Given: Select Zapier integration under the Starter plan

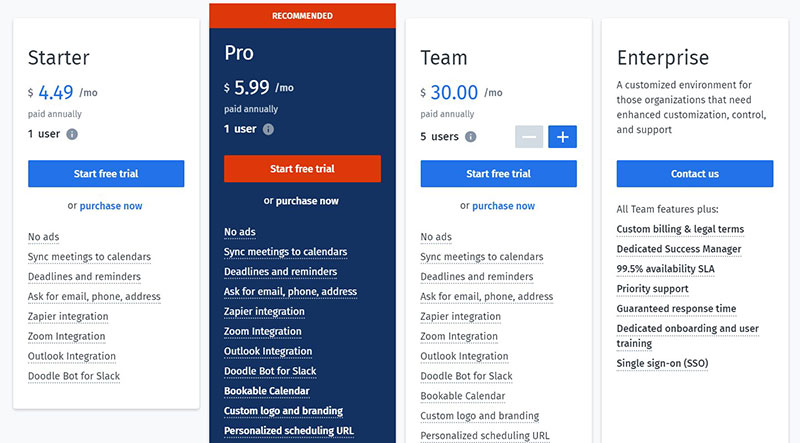Looking at the screenshot, I should (68, 316).
